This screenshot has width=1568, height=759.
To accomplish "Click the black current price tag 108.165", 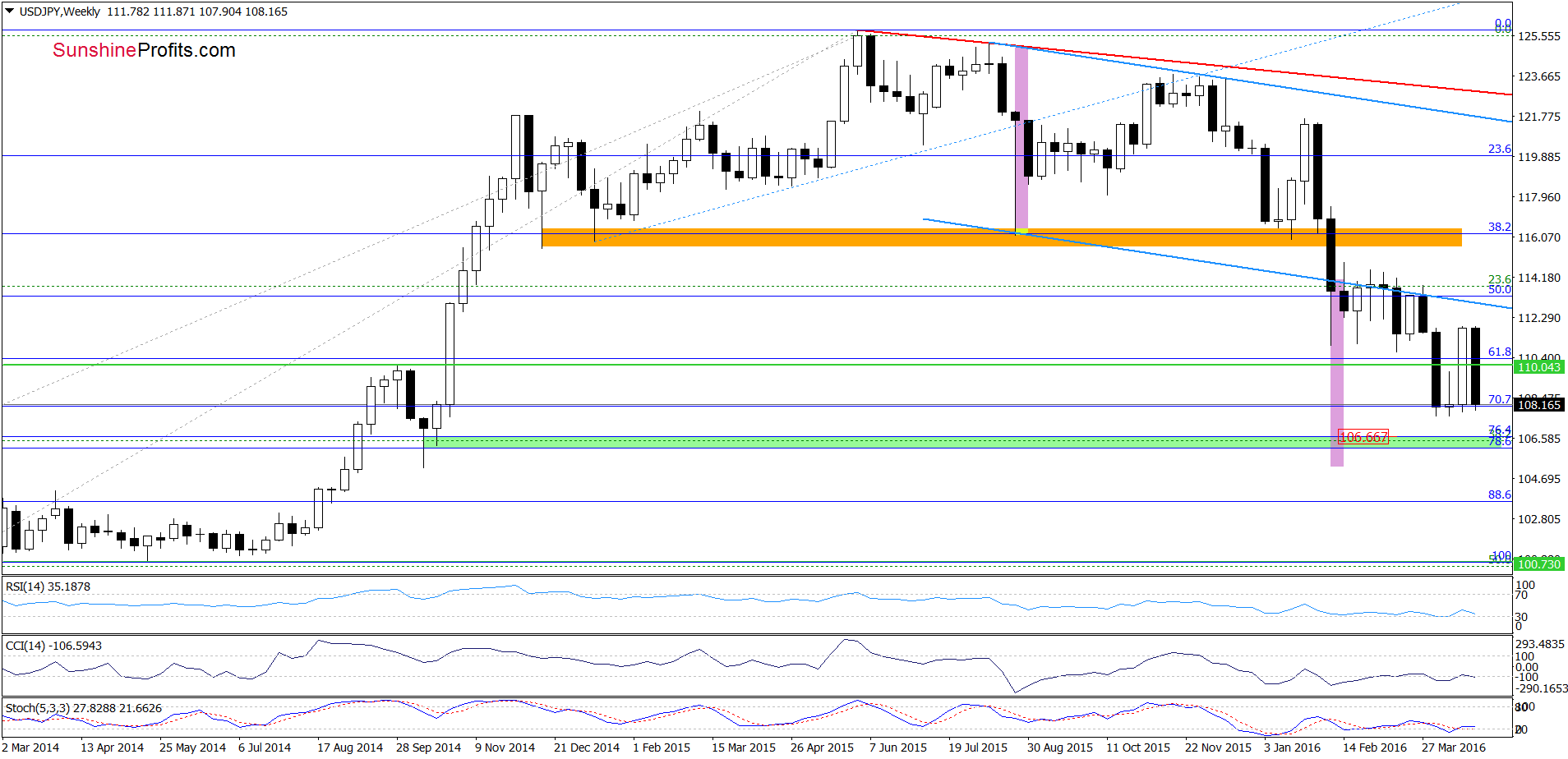I will click(x=1539, y=405).
